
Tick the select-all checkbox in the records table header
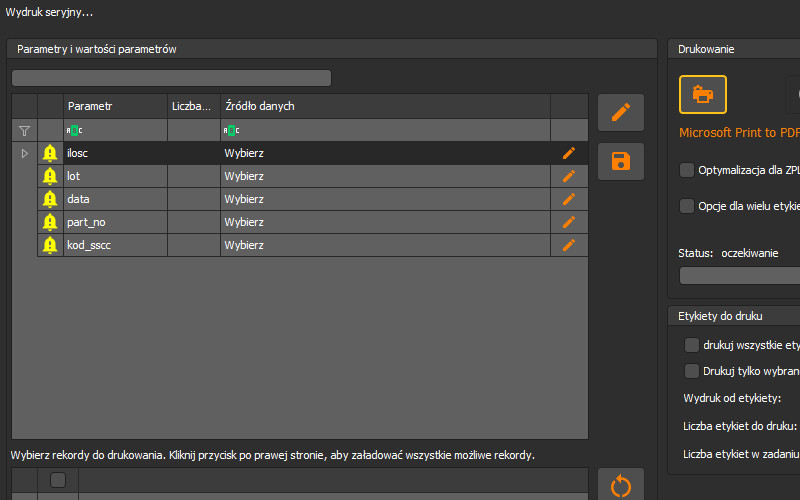tap(58, 480)
